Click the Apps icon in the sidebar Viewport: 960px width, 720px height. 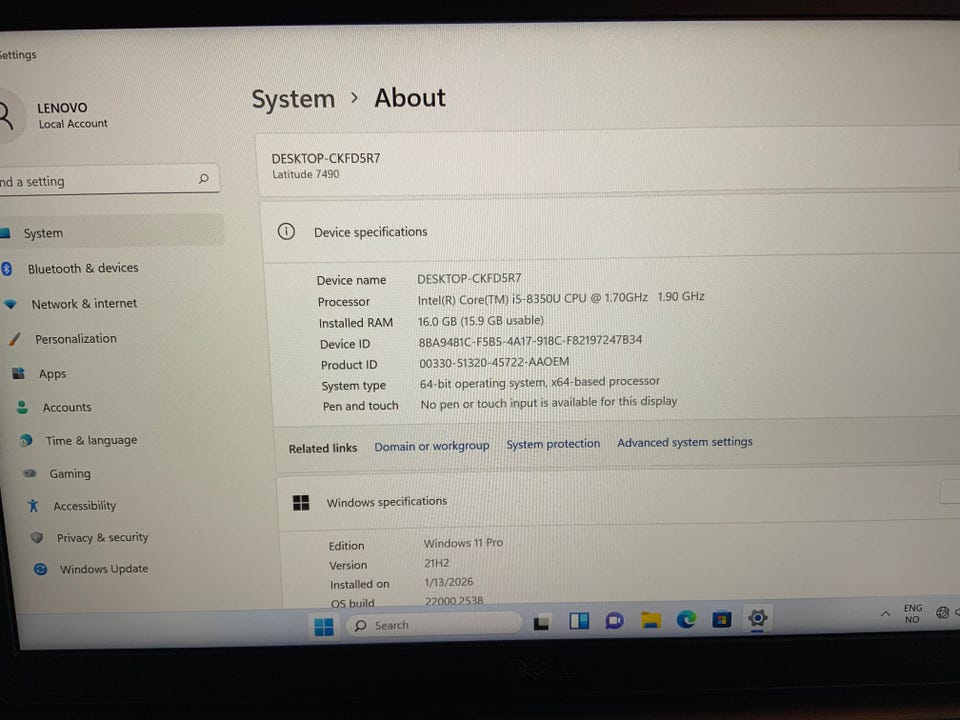click(18, 373)
